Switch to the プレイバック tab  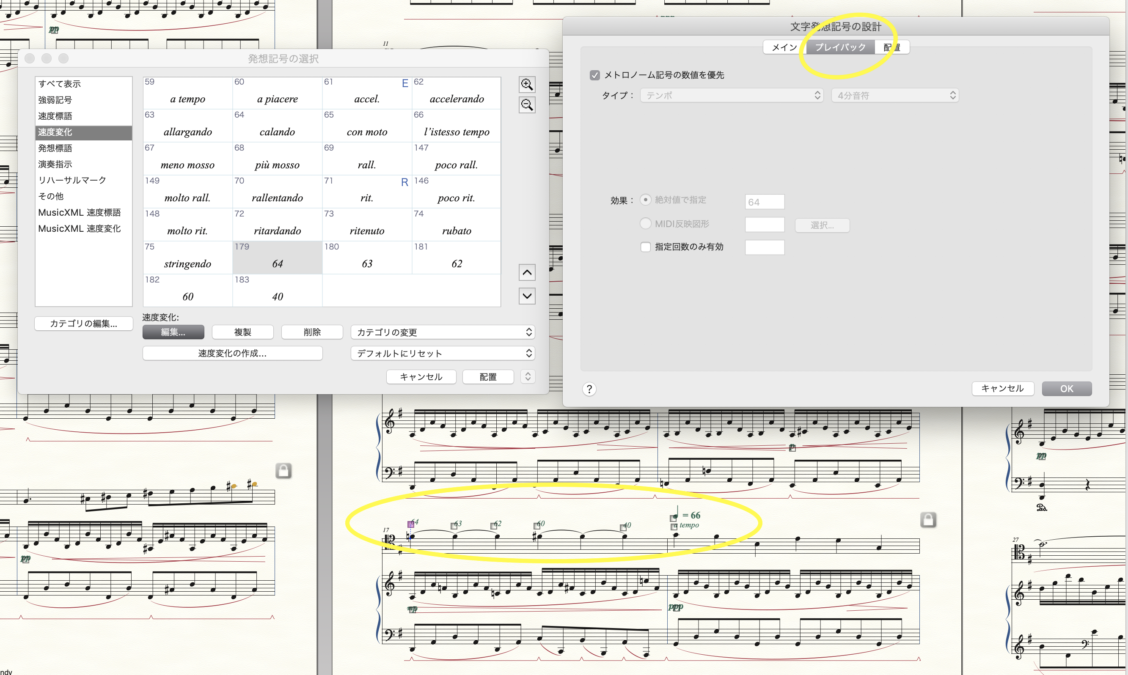pos(840,47)
